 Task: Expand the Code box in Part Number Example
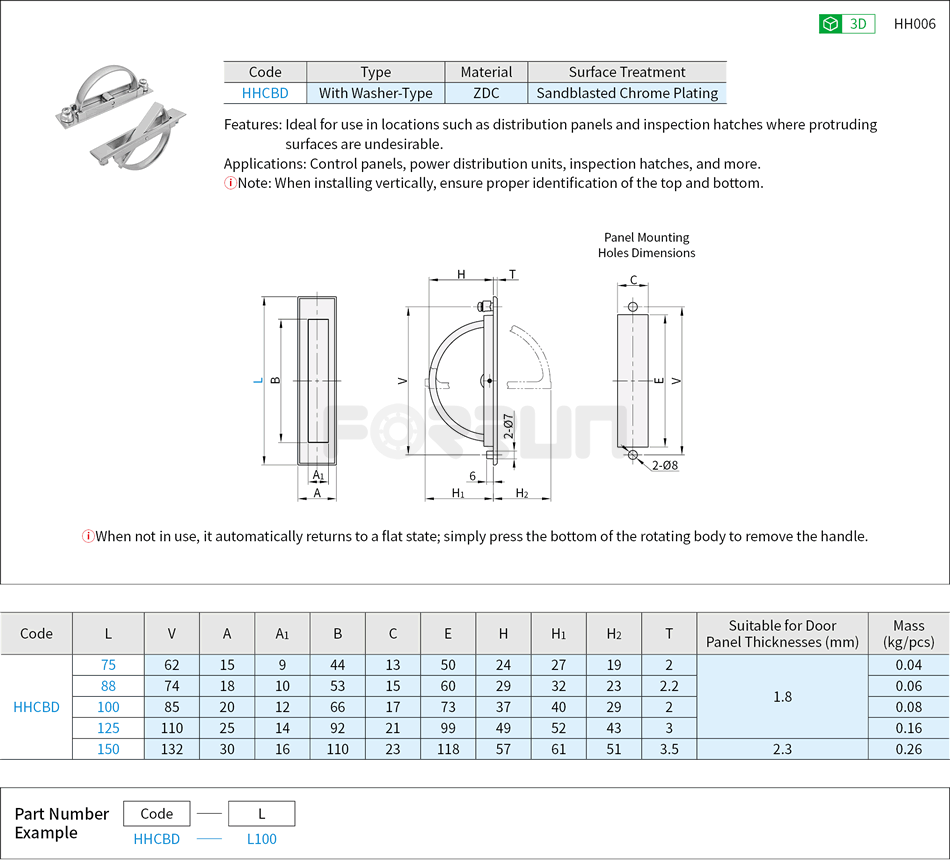[157, 813]
